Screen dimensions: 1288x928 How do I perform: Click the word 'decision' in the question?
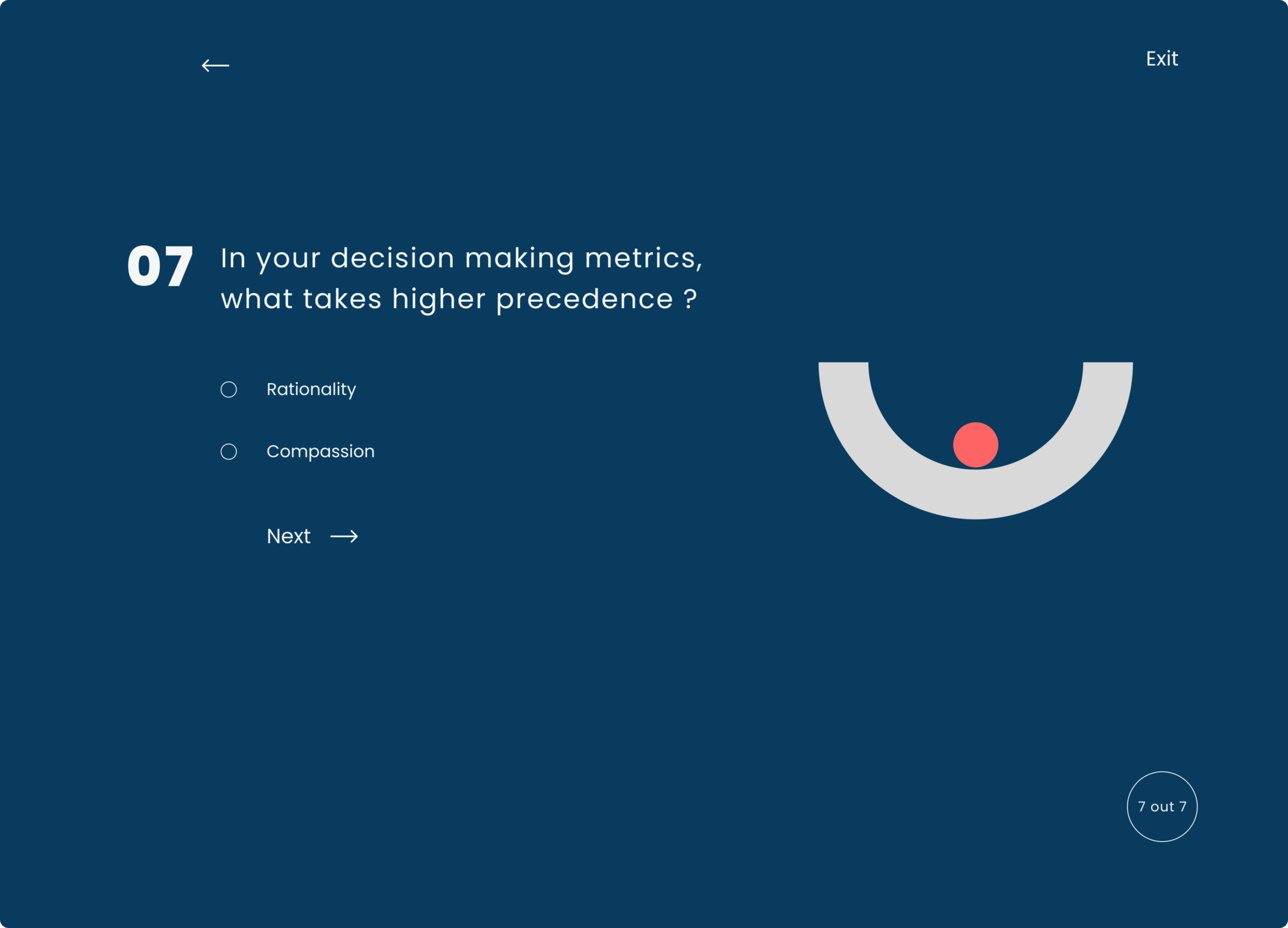tap(392, 258)
